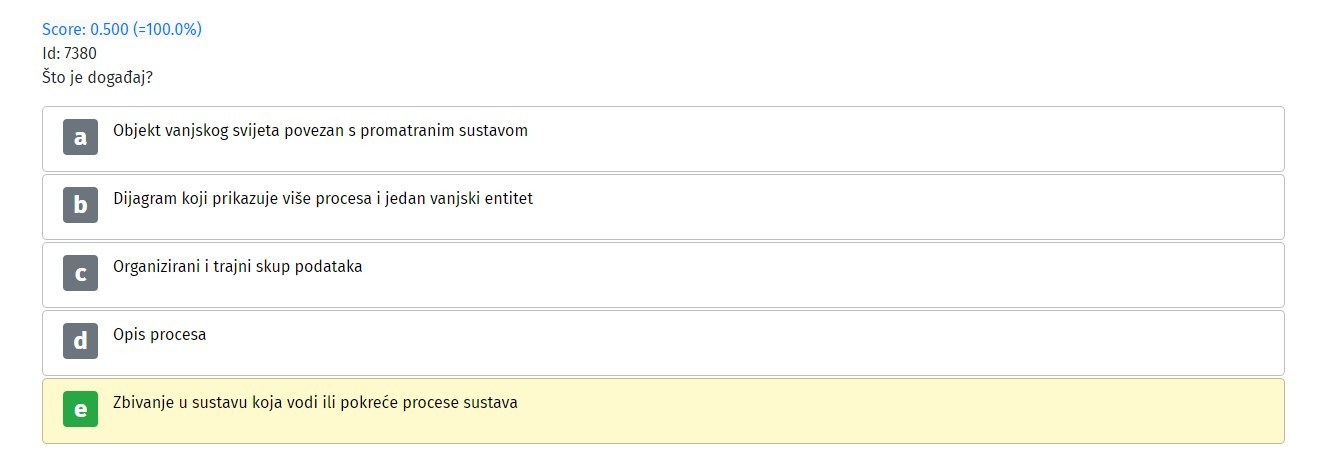Select answer 'Objekt vanjskog svijeta povezan s promatranim sustavom'
This screenshot has width=1322, height=450.
pyautogui.click(x=320, y=130)
